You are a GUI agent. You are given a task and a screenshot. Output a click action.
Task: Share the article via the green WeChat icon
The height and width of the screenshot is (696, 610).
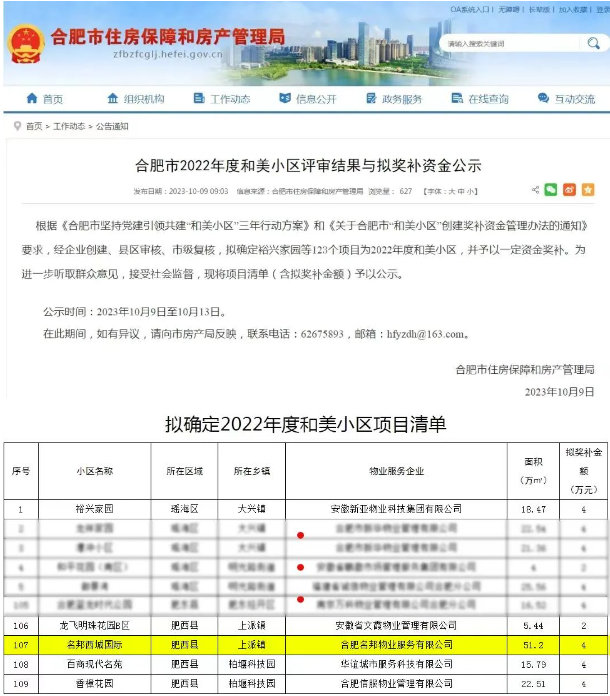[550, 189]
